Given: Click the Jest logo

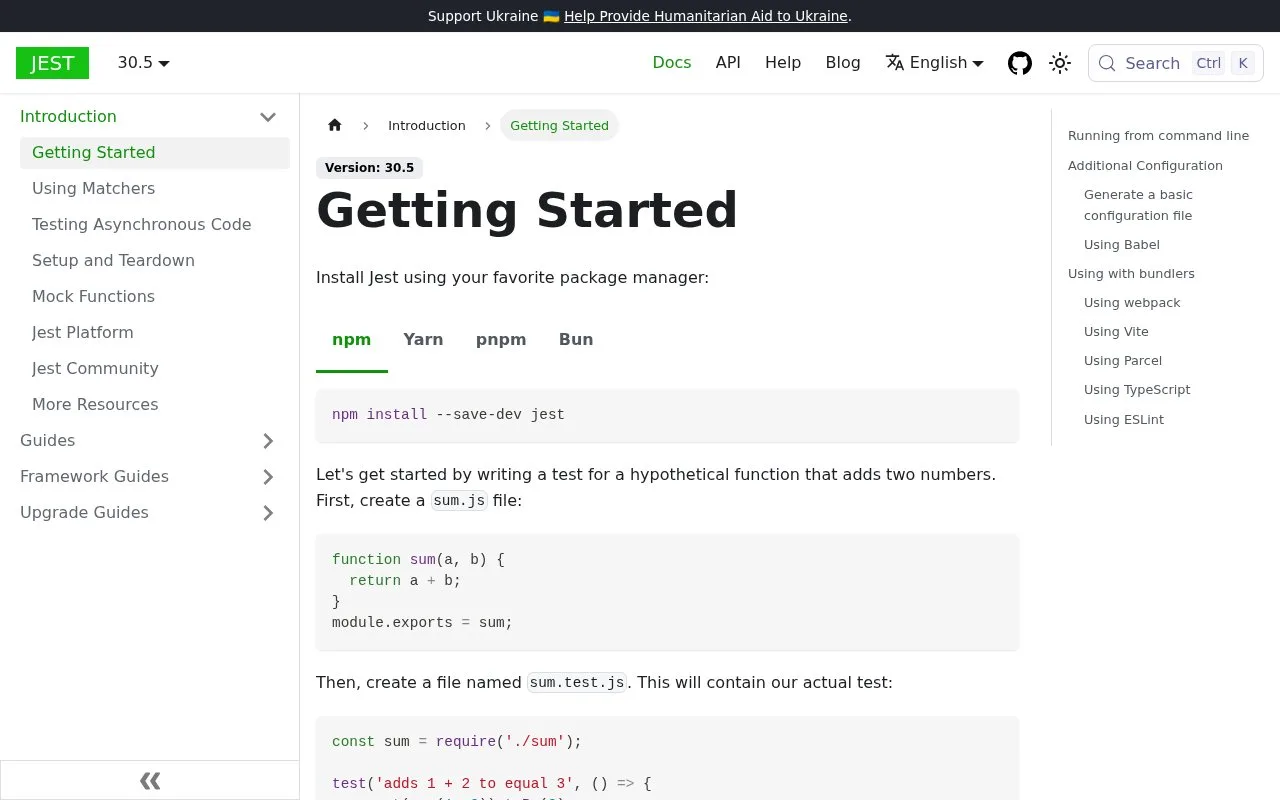Looking at the screenshot, I should pos(52,63).
